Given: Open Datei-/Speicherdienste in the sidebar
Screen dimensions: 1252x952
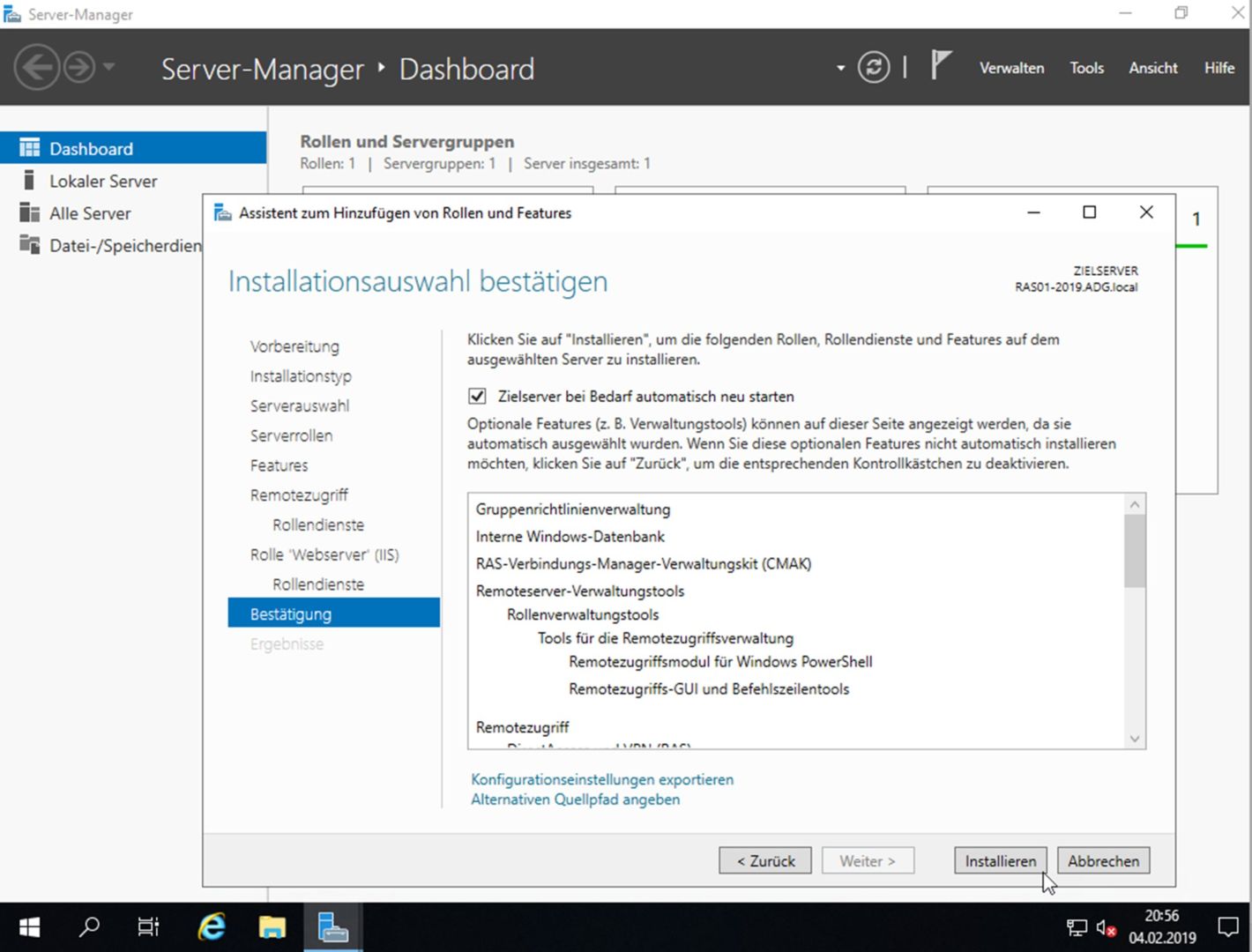Looking at the screenshot, I should coord(125,245).
